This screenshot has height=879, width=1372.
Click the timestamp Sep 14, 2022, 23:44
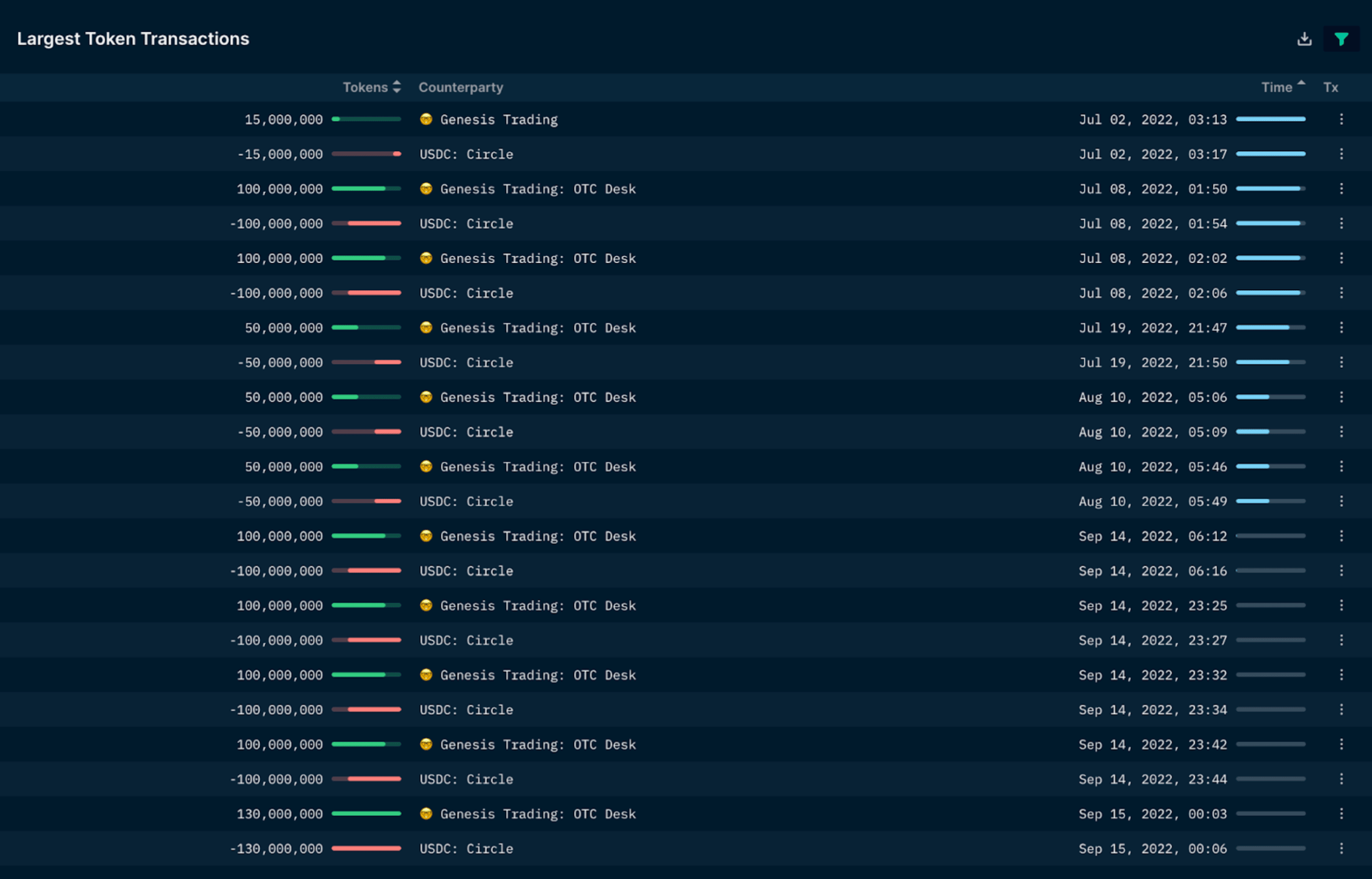[x=1152, y=779]
